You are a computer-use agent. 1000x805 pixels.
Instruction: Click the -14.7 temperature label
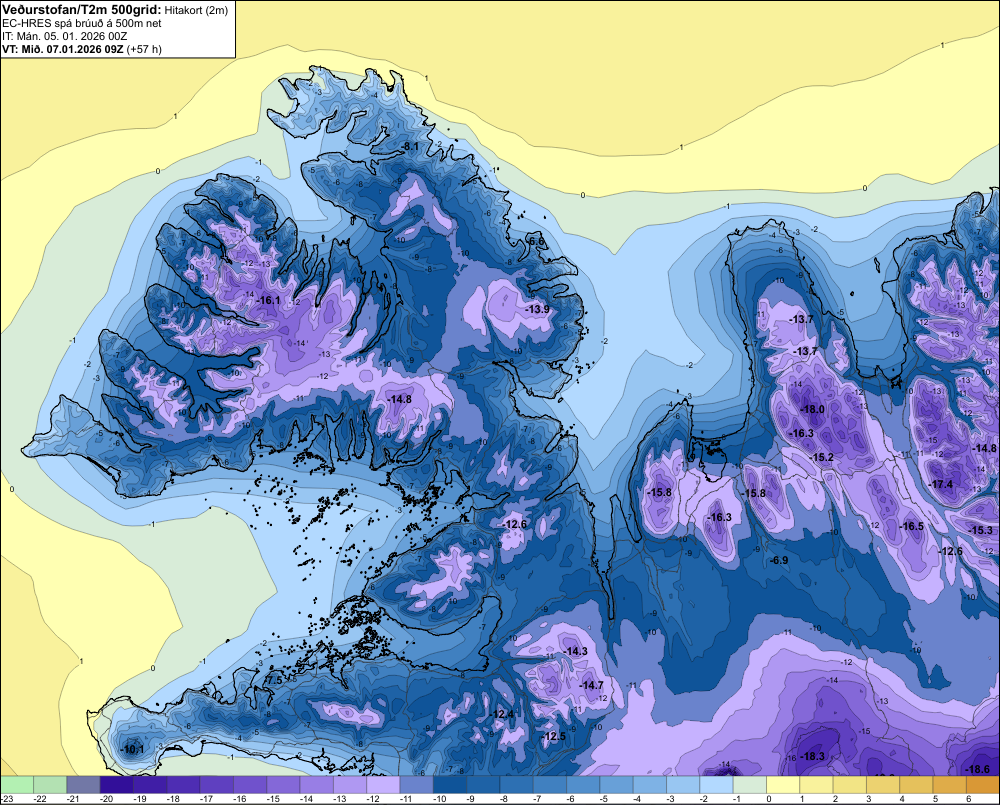(x=591, y=685)
